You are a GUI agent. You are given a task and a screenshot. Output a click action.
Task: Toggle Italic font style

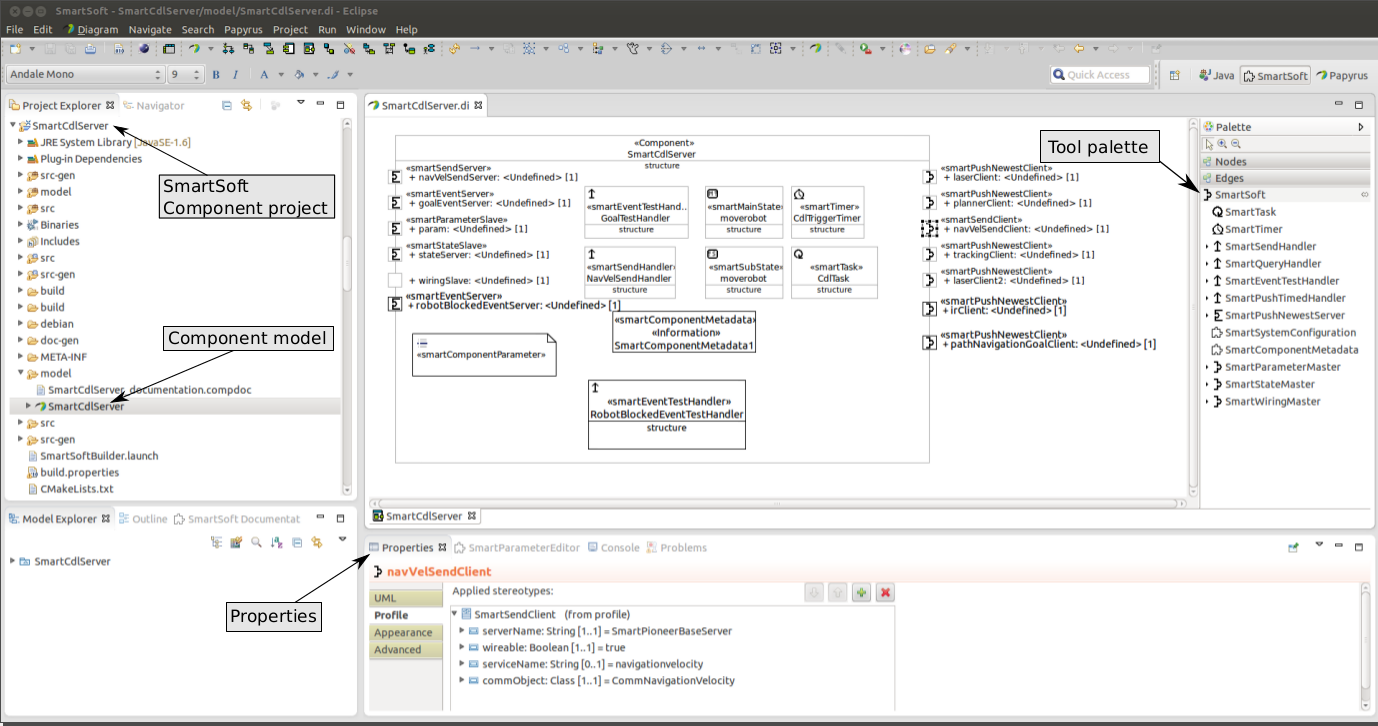point(236,74)
